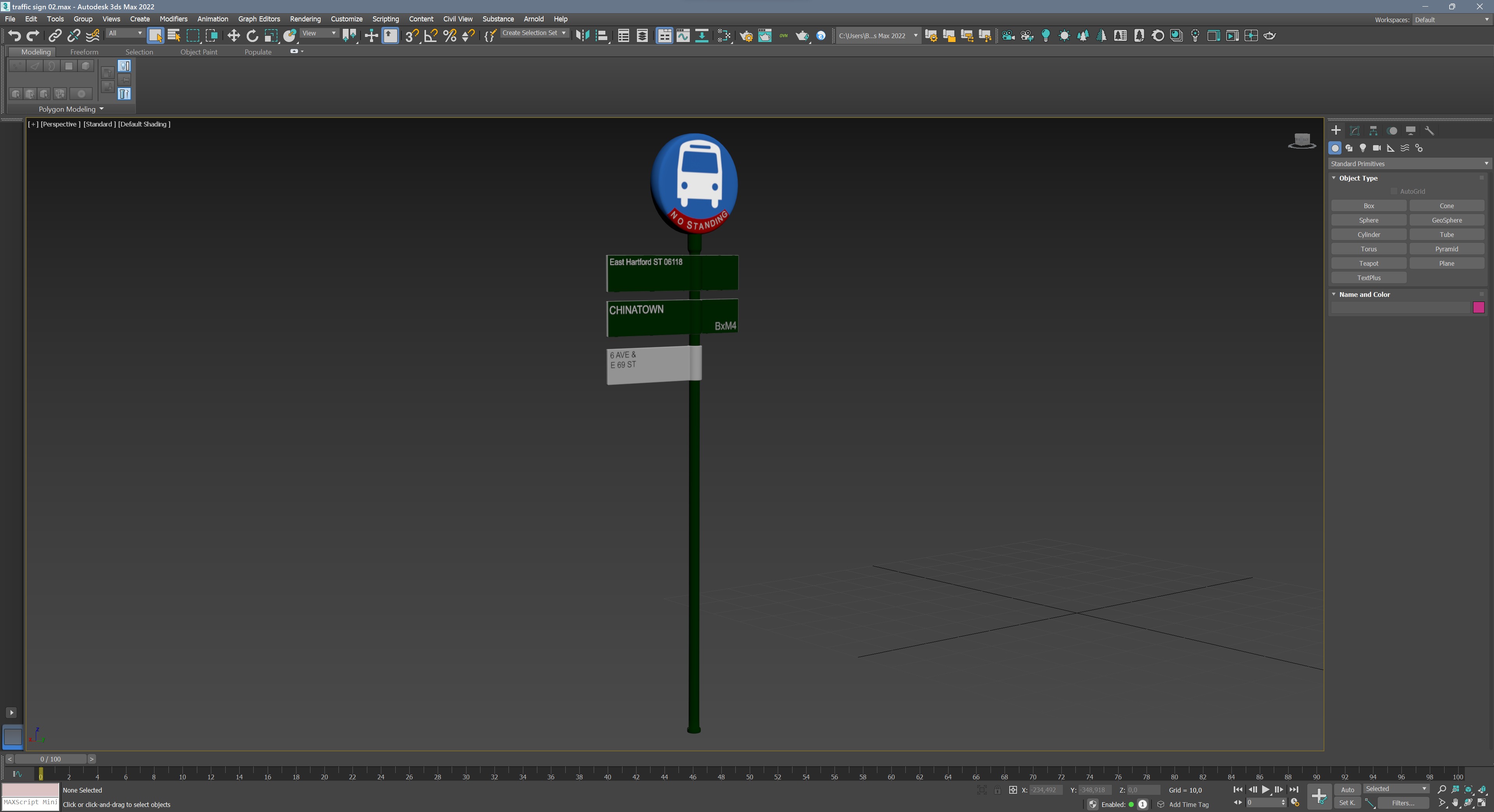Switch to the Modify panel tab
Viewport: 1494px width, 812px height.
1355,130
